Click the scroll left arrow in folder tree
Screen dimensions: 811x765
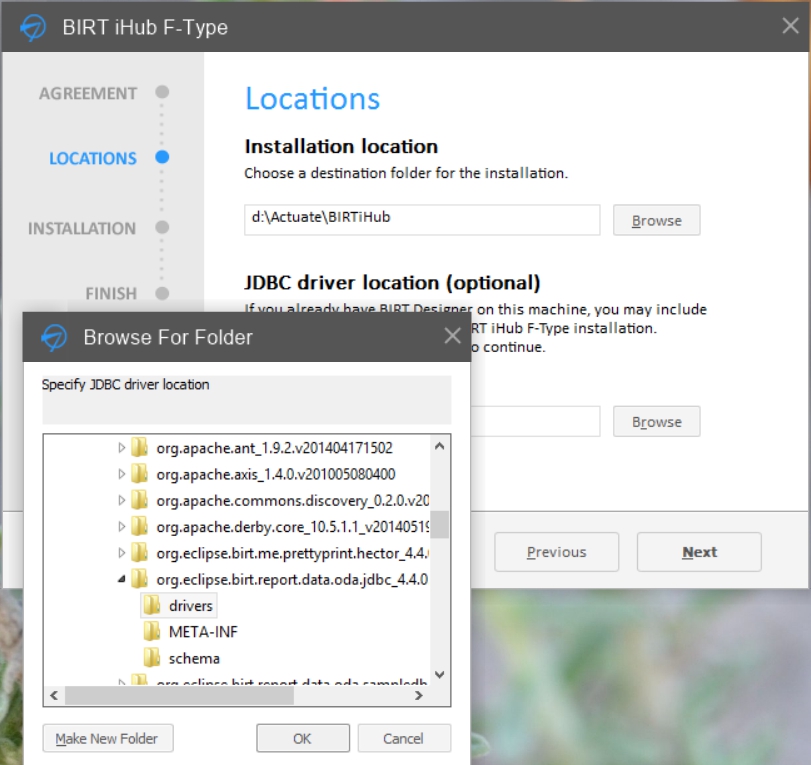pyautogui.click(x=54, y=696)
